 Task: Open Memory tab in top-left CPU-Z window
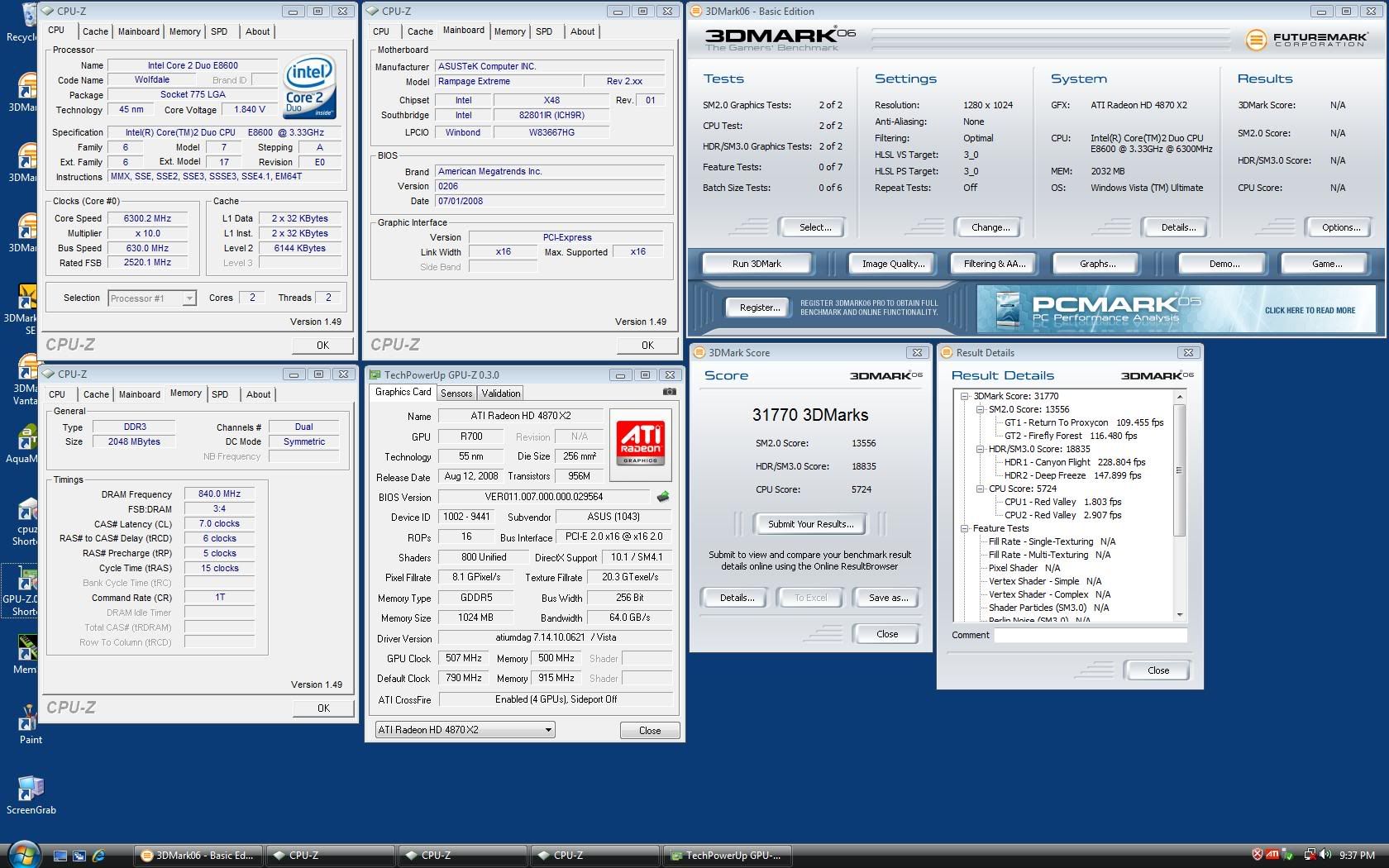pos(184,31)
